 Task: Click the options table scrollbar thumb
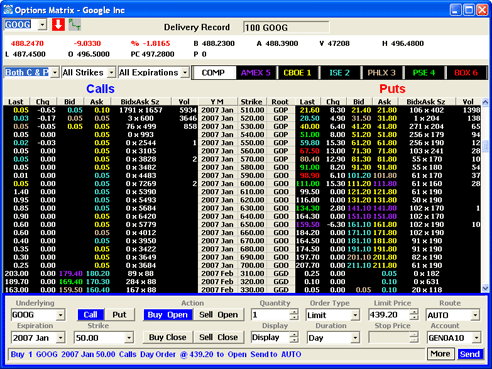click(x=485, y=146)
